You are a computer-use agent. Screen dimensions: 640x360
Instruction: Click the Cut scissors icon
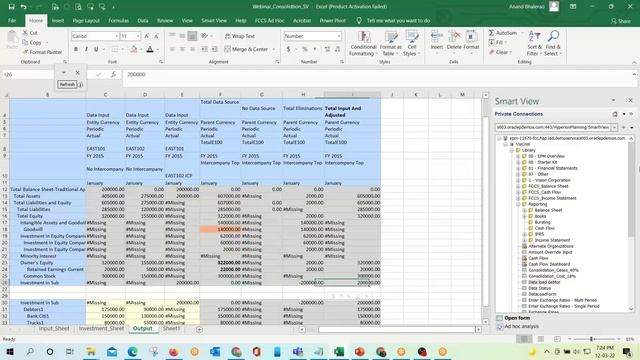coord(25,33)
